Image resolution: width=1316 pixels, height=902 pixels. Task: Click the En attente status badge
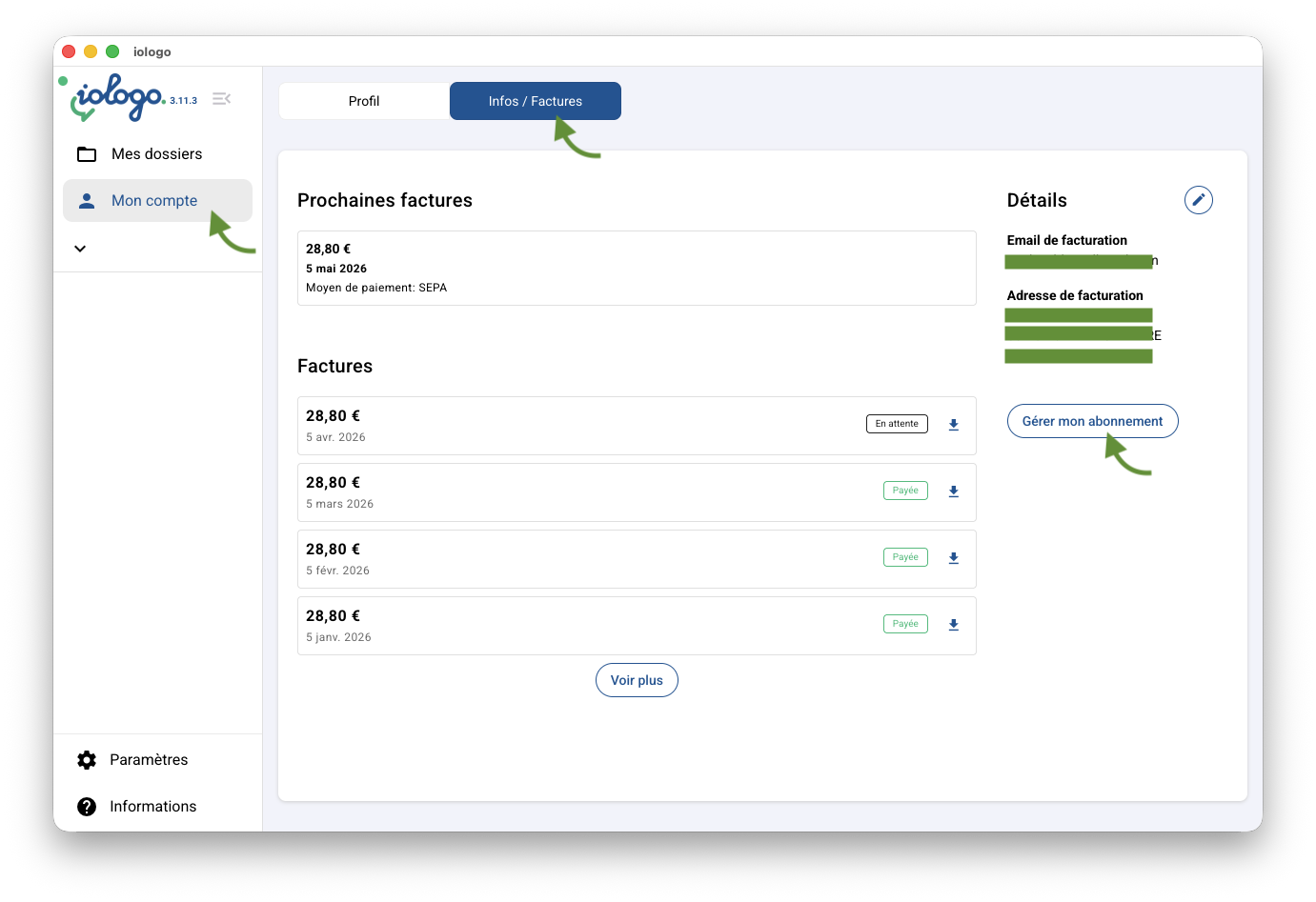click(x=896, y=424)
